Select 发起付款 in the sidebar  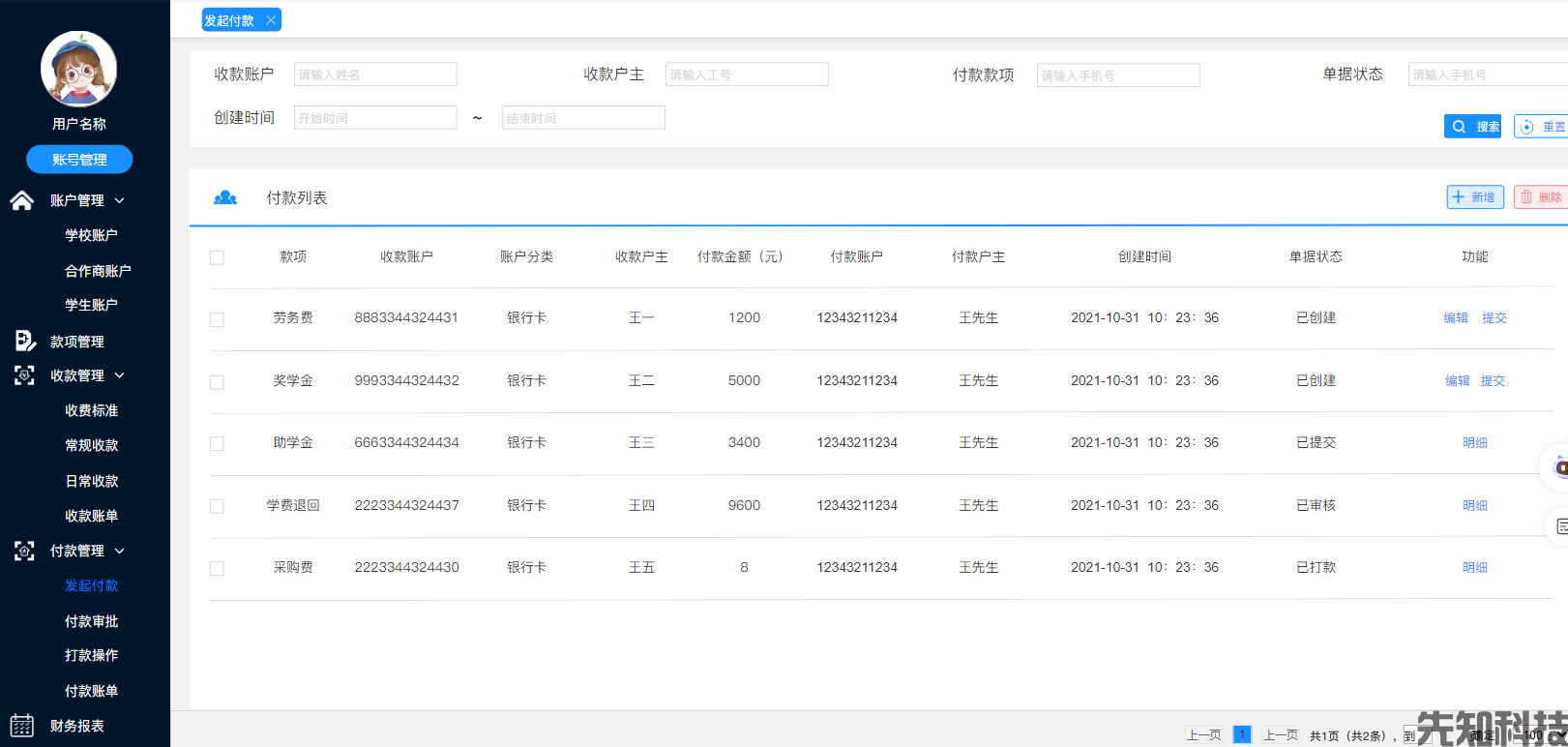[x=91, y=585]
